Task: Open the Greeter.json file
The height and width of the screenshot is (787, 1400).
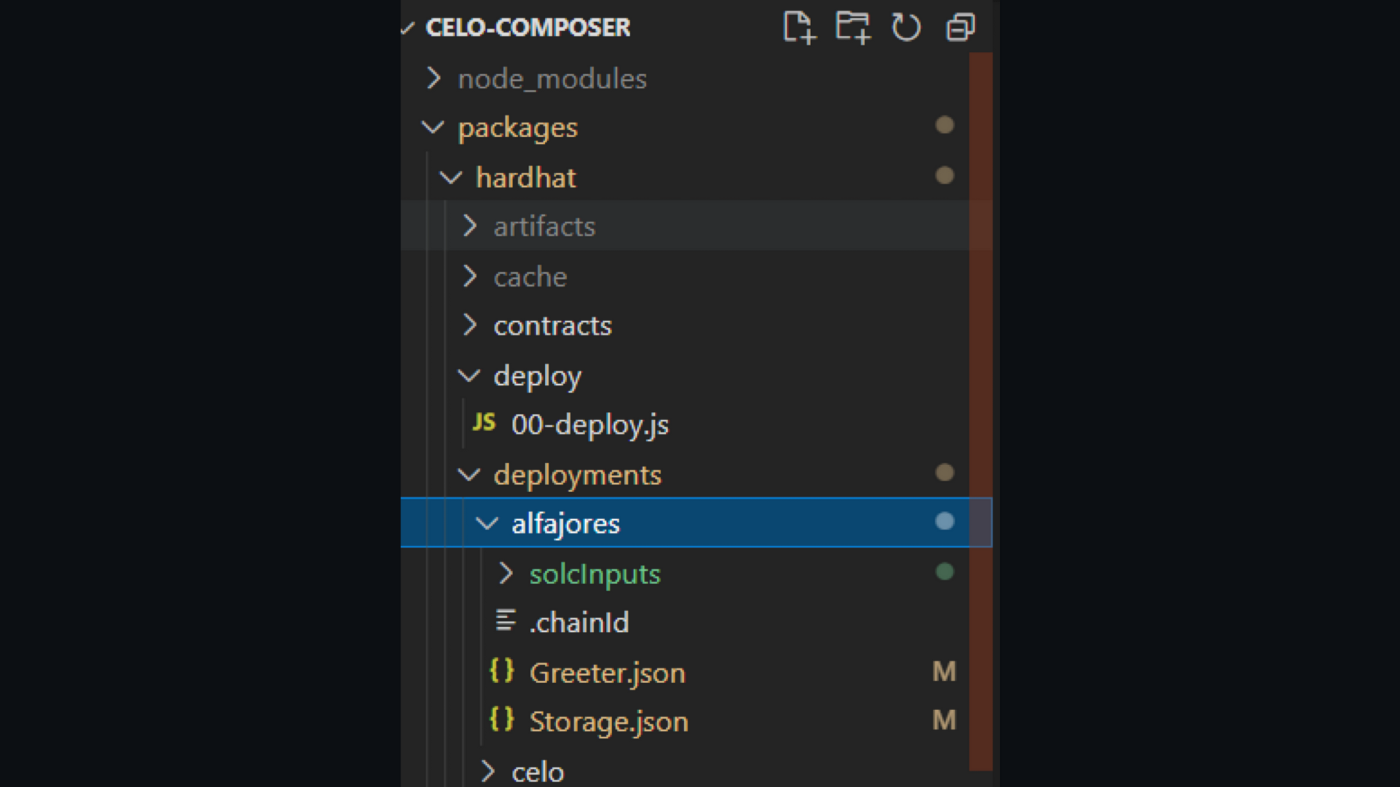Action: click(607, 673)
